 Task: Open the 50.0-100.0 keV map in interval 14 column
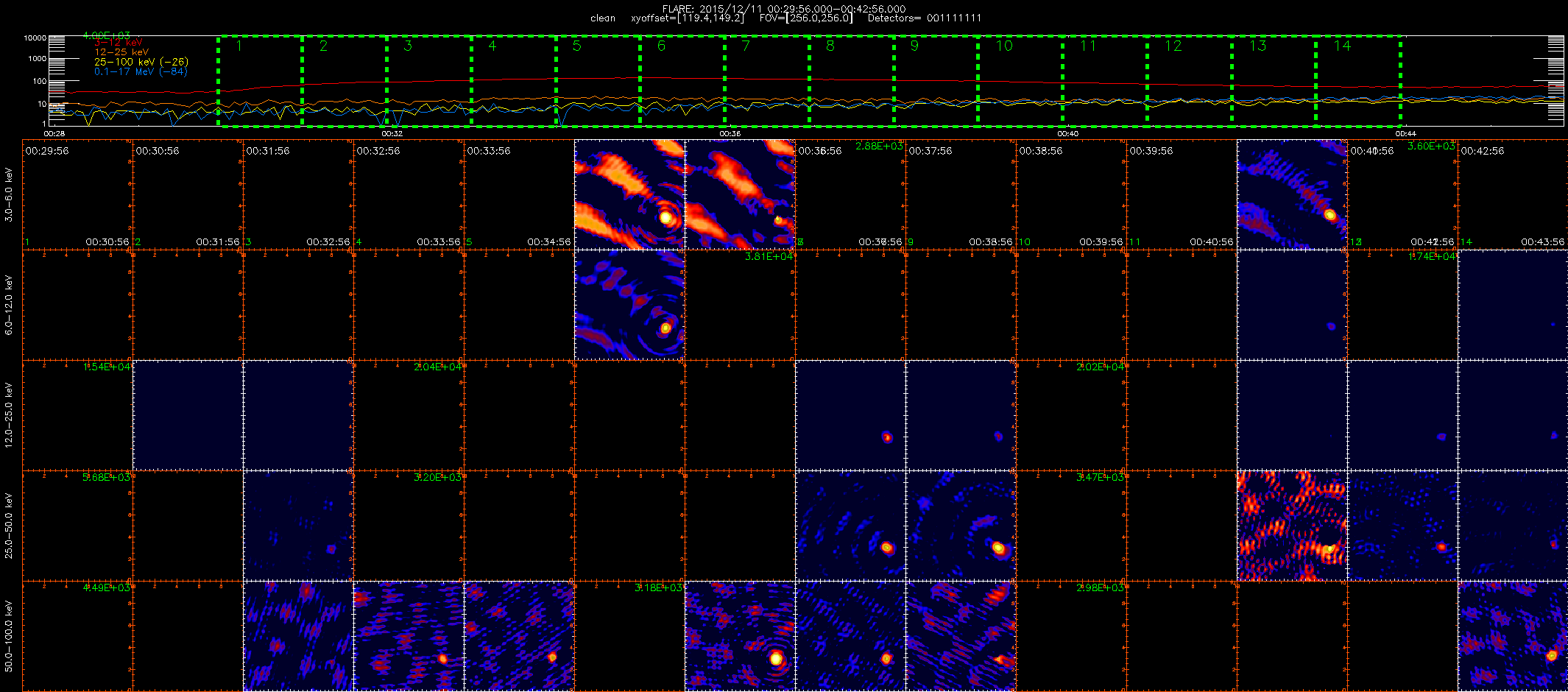(x=1513, y=636)
